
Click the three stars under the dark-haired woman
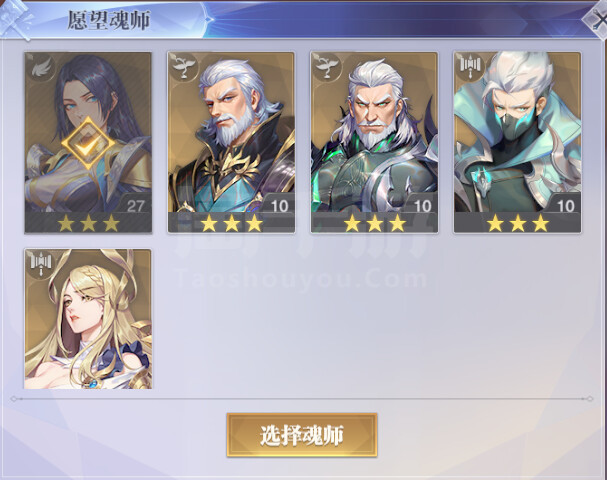[88, 223]
